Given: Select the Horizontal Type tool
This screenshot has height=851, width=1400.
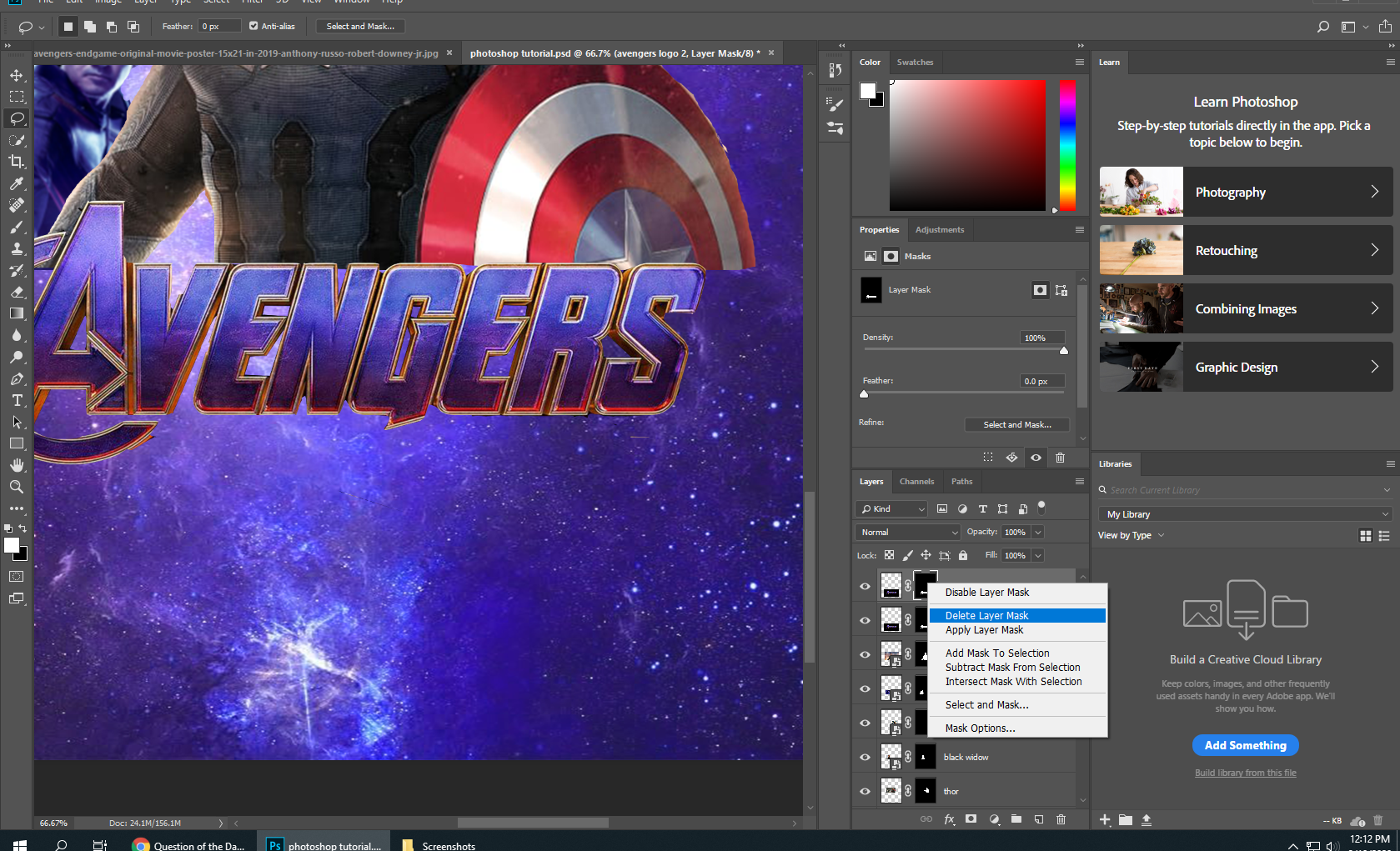Looking at the screenshot, I should 17,400.
